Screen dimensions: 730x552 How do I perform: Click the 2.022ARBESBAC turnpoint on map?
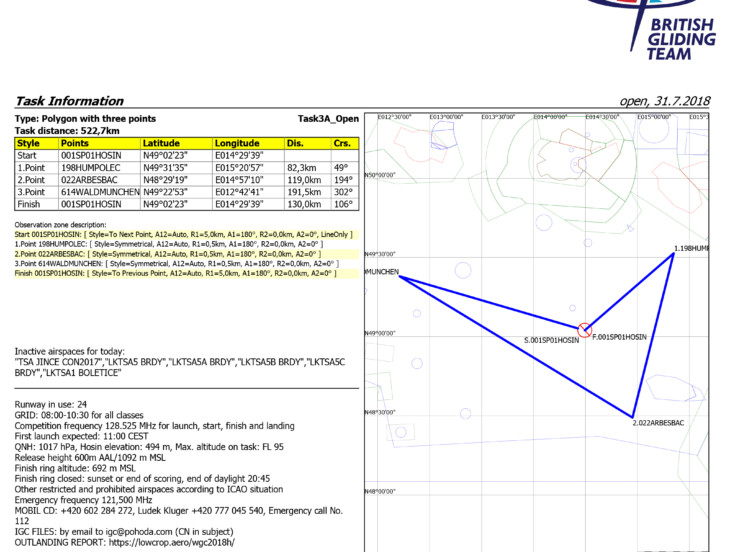pyautogui.click(x=632, y=417)
